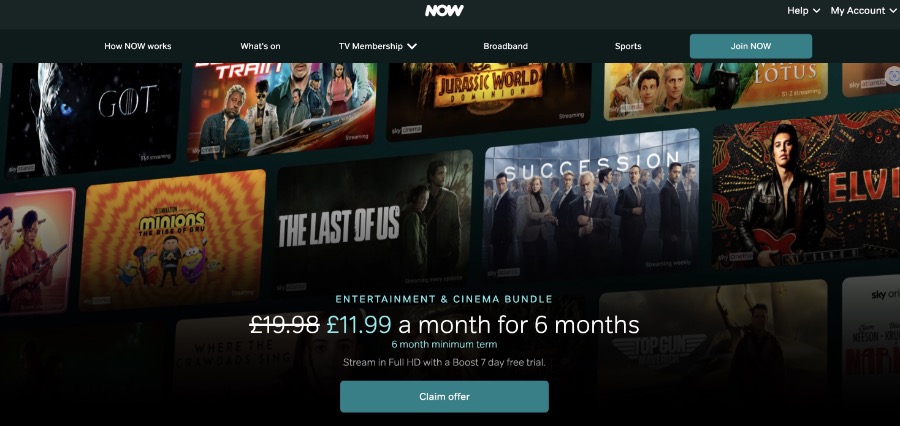Select the GOT show poster
900x426 pixels.
pyautogui.click(x=93, y=118)
